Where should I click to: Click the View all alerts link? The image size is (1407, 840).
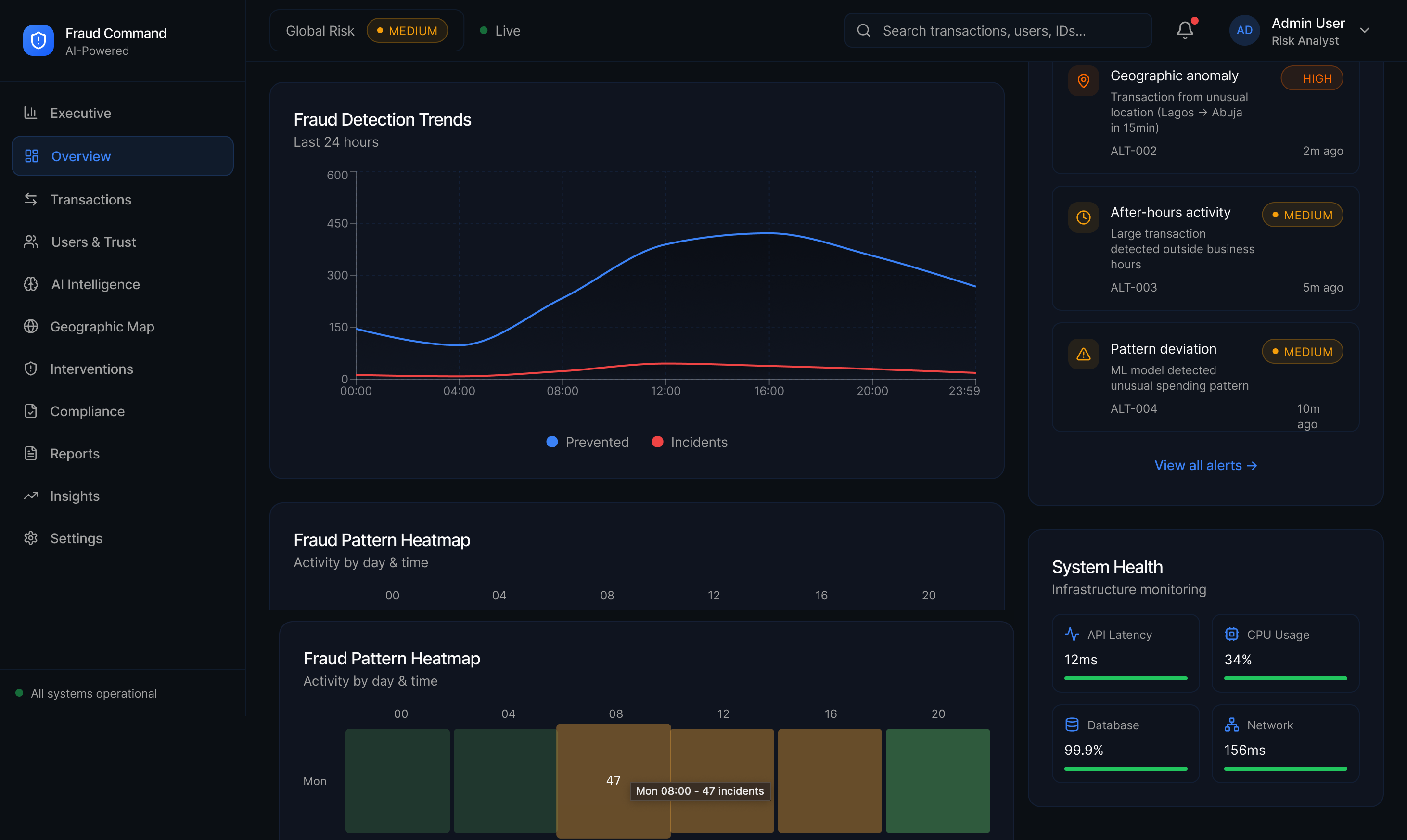1205,465
